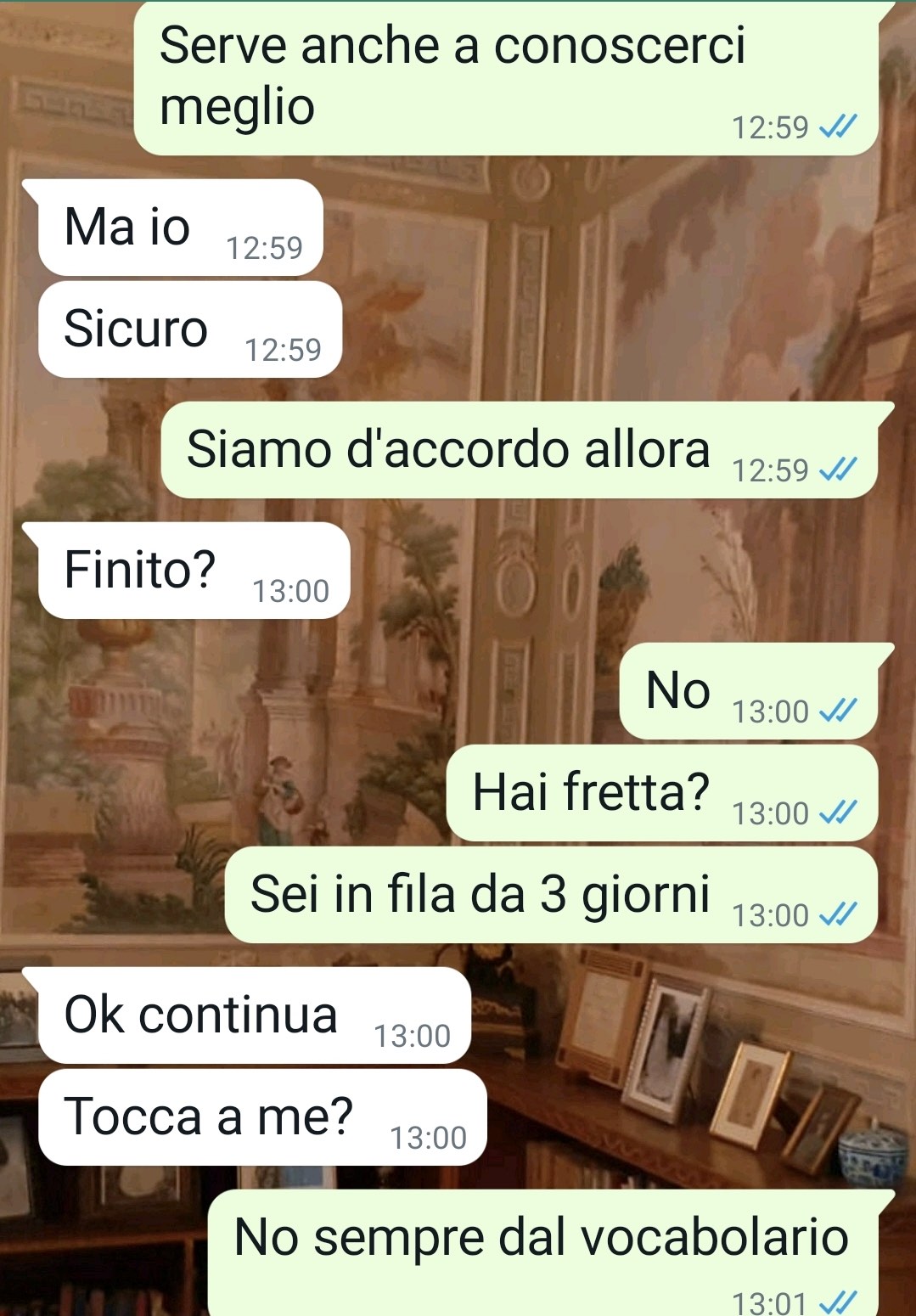916x1316 pixels.
Task: Tap the "No sempre dal vocabolario" message
Action: coord(543,1252)
